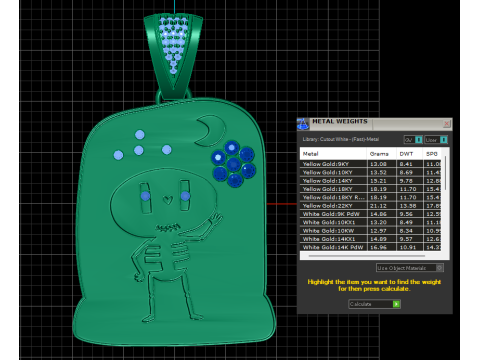480x360 pixels.
Task: Select the Yellow Gold:9KY row
Action: (x=370, y=164)
